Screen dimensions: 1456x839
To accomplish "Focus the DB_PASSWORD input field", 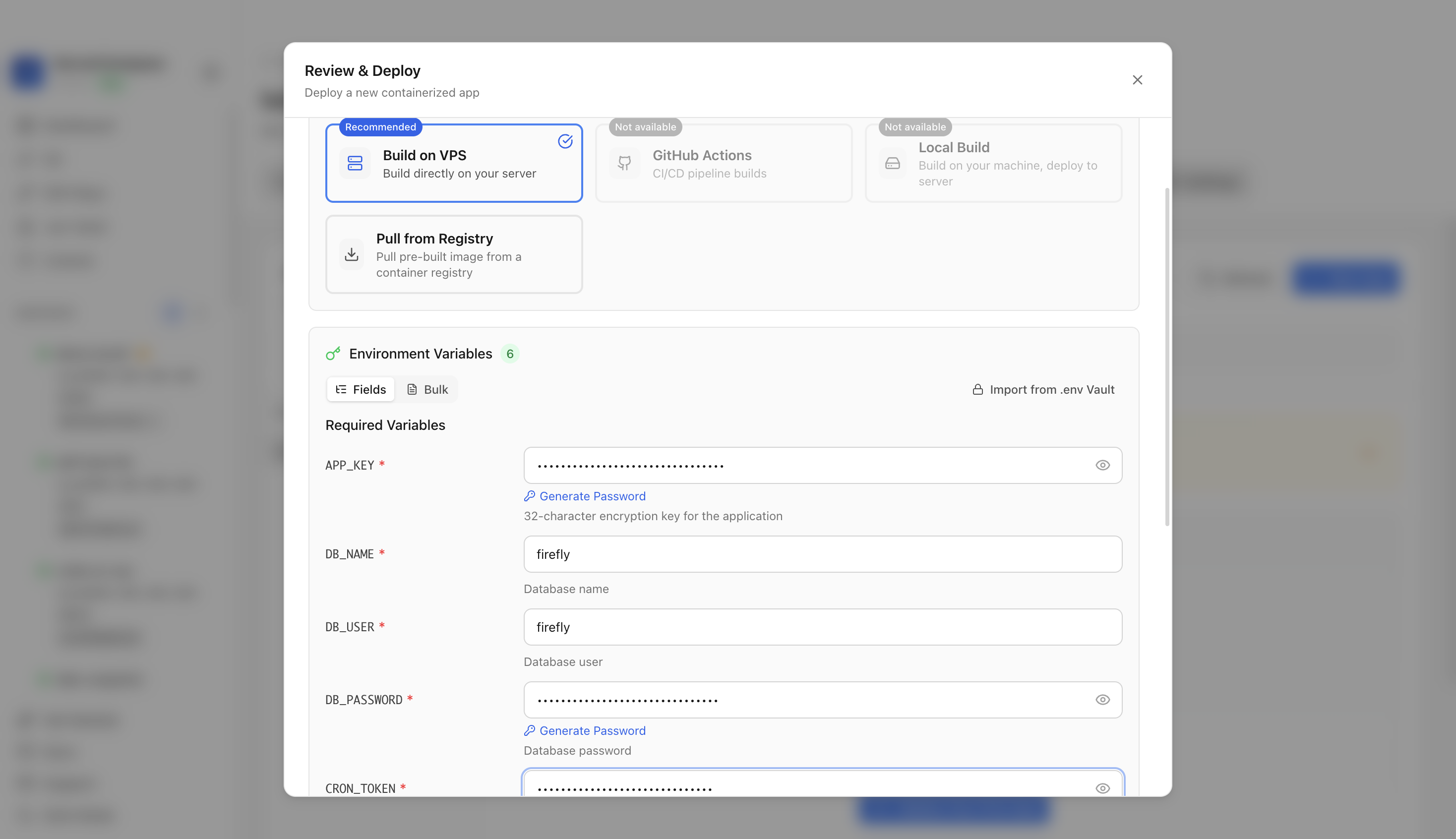I will click(822, 700).
